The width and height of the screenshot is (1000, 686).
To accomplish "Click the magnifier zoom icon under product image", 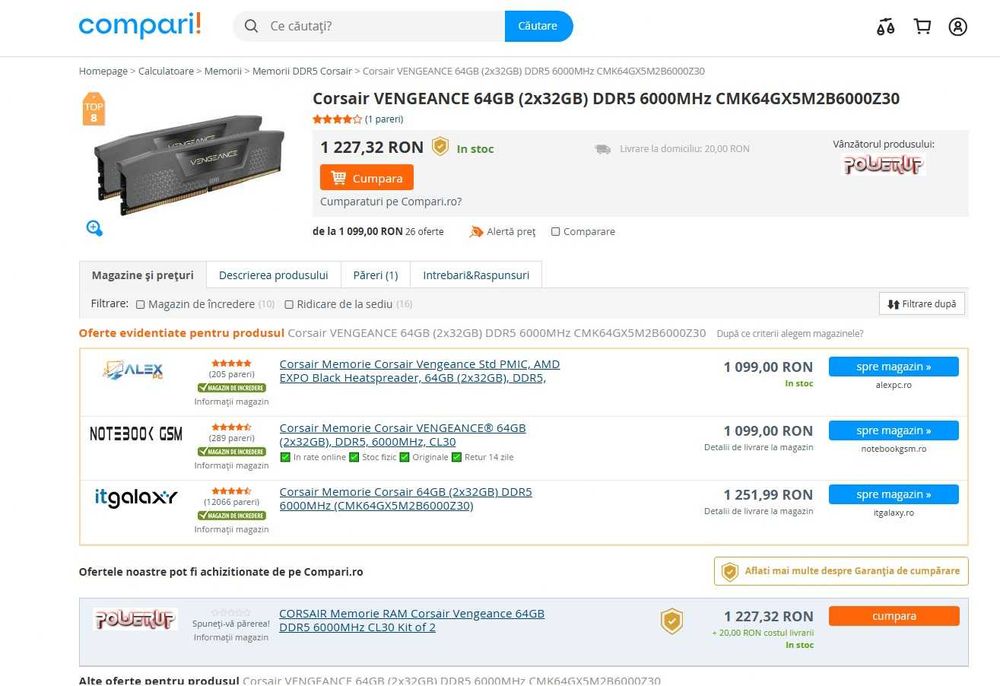I will pyautogui.click(x=94, y=228).
